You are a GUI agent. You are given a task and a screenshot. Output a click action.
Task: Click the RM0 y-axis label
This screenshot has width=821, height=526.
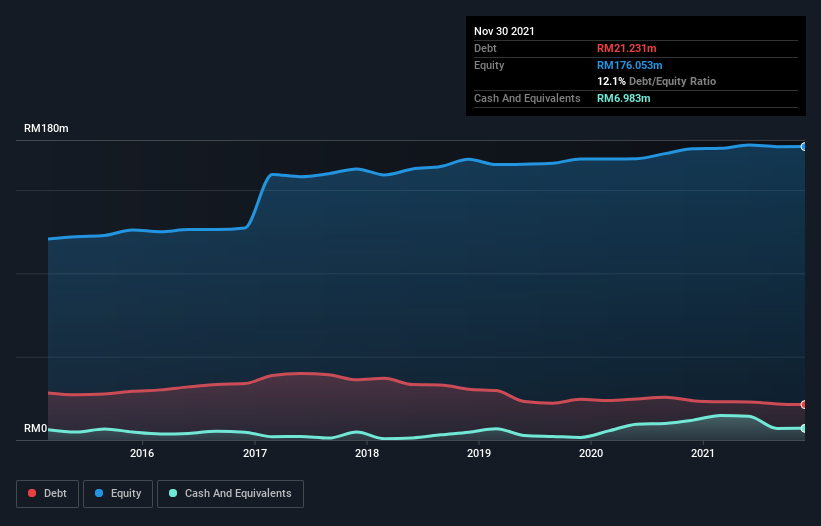coord(36,429)
